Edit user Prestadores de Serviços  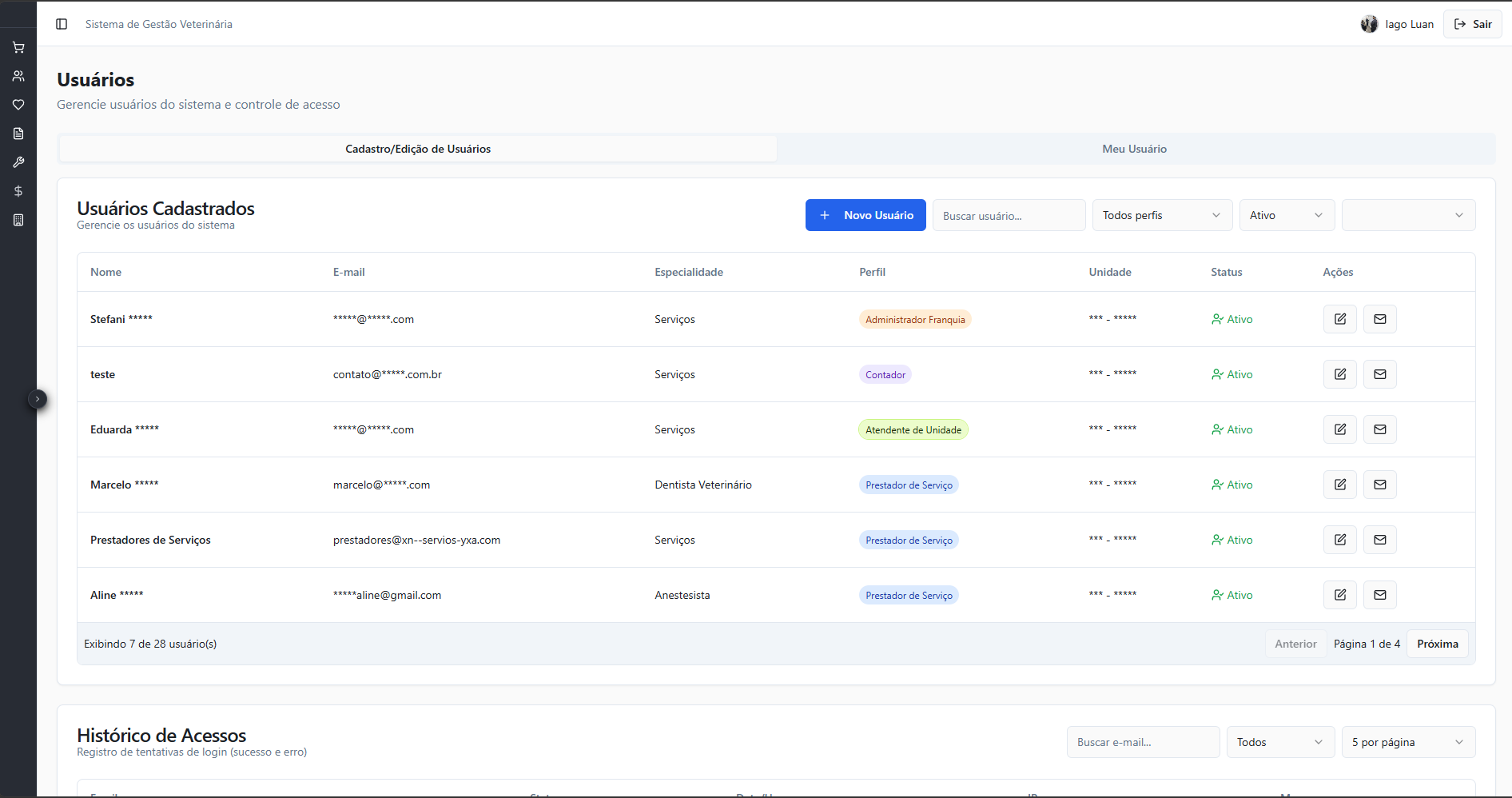1340,540
